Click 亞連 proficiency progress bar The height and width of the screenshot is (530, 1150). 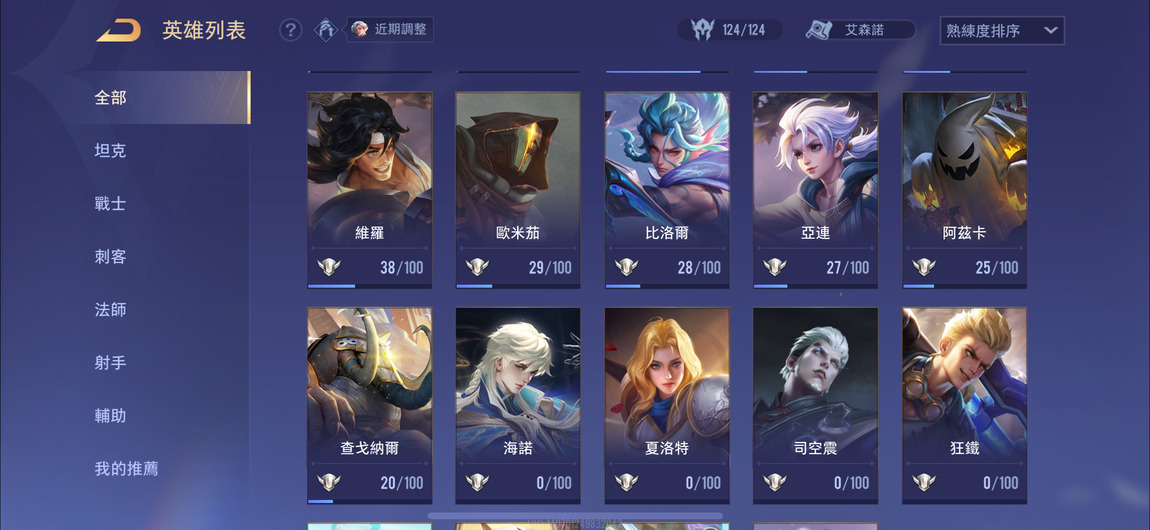tap(816, 286)
